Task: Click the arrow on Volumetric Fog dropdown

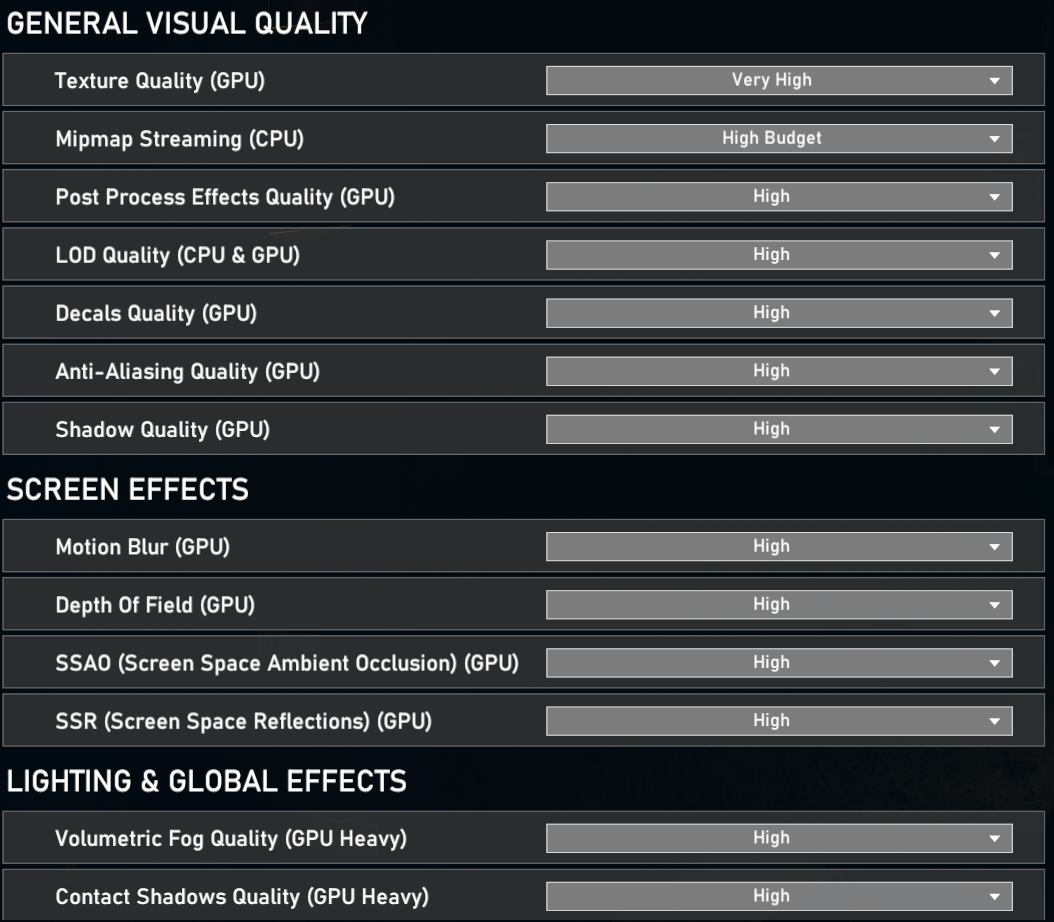Action: click(x=994, y=839)
